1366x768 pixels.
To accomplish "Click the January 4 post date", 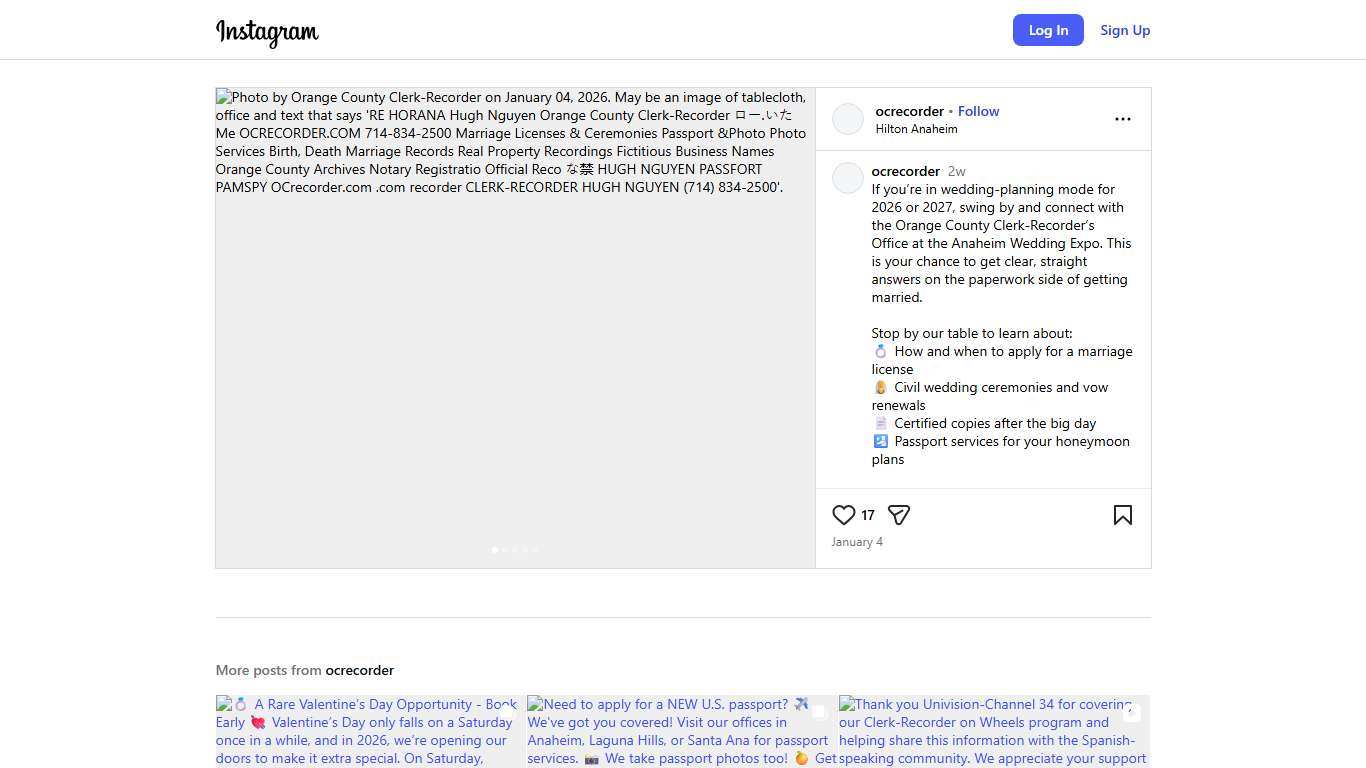I will [857, 542].
